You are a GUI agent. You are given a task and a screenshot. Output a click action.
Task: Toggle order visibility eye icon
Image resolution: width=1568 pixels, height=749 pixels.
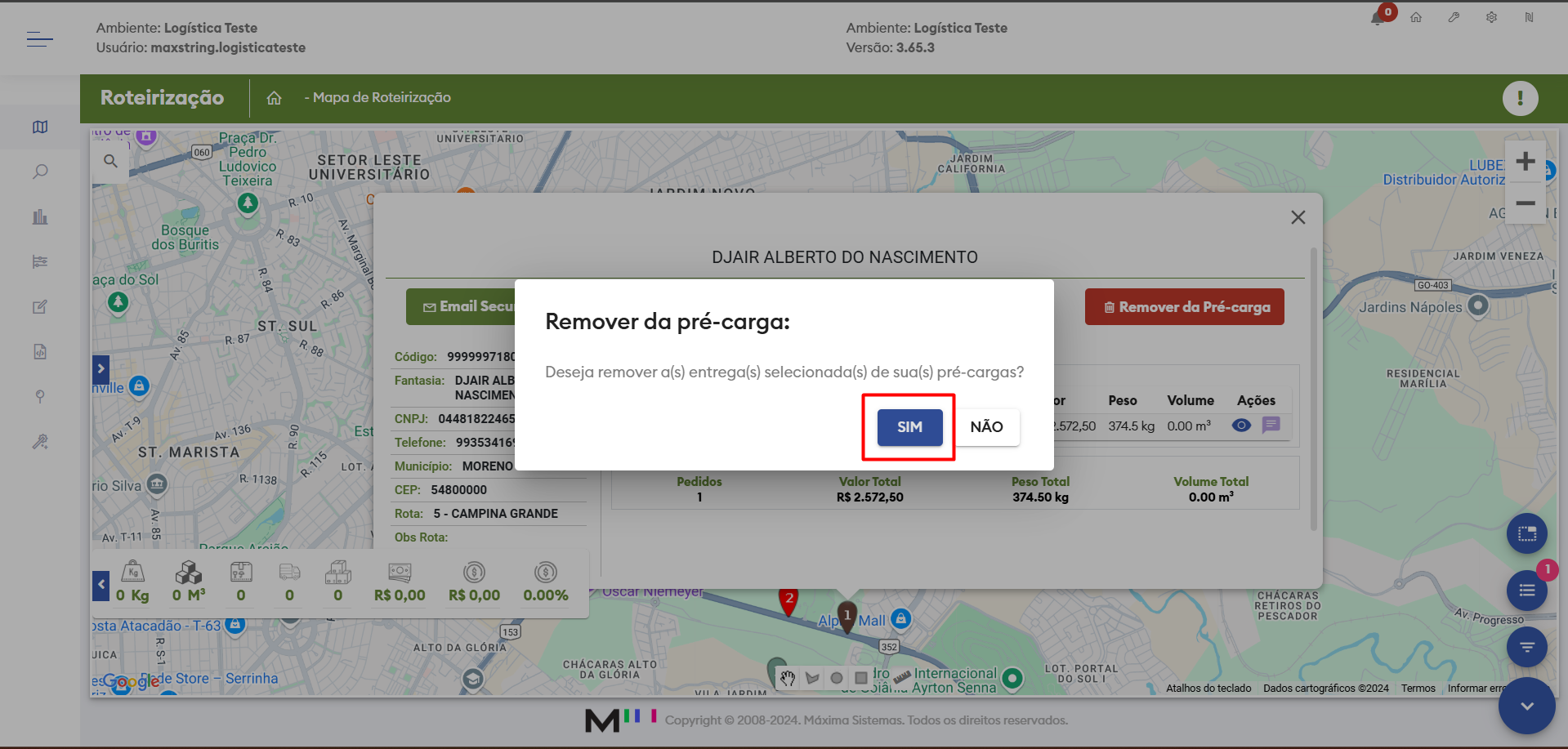pos(1241,425)
